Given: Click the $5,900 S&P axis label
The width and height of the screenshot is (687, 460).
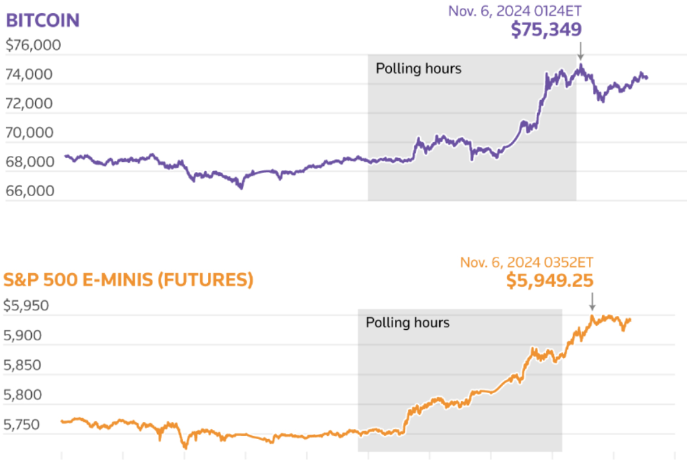Looking at the screenshot, I should (26, 336).
